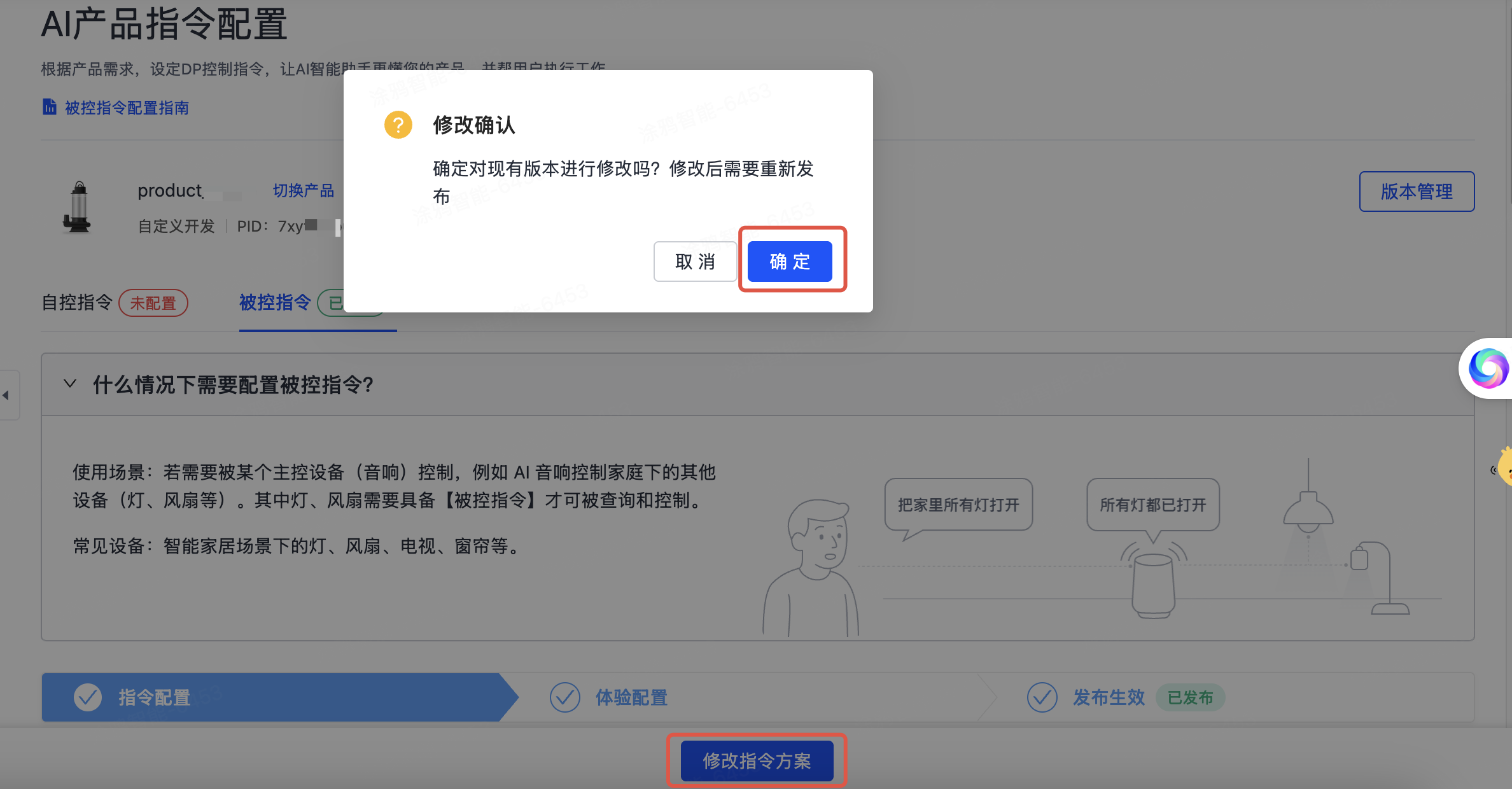Click the AI产品指令配置 page heading
1512x789 pixels.
164,25
